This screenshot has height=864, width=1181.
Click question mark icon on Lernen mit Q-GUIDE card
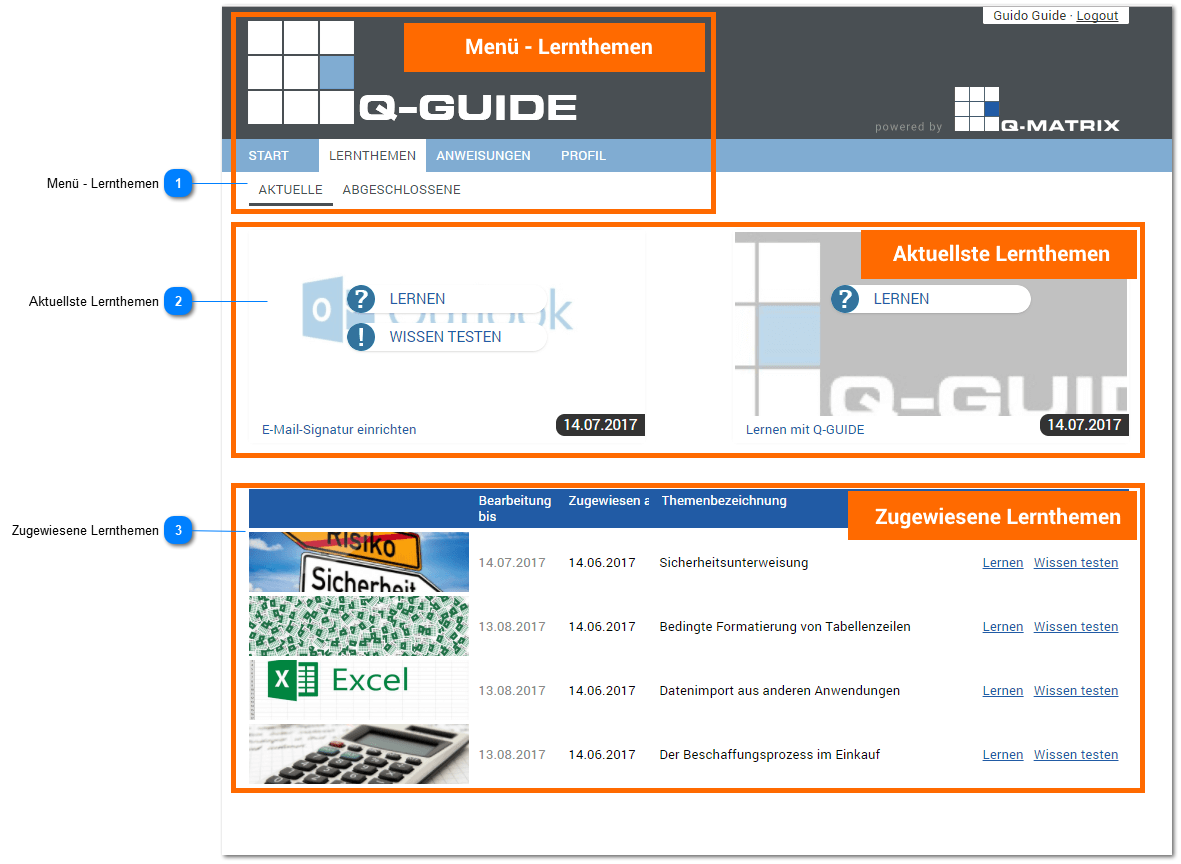coord(845,299)
